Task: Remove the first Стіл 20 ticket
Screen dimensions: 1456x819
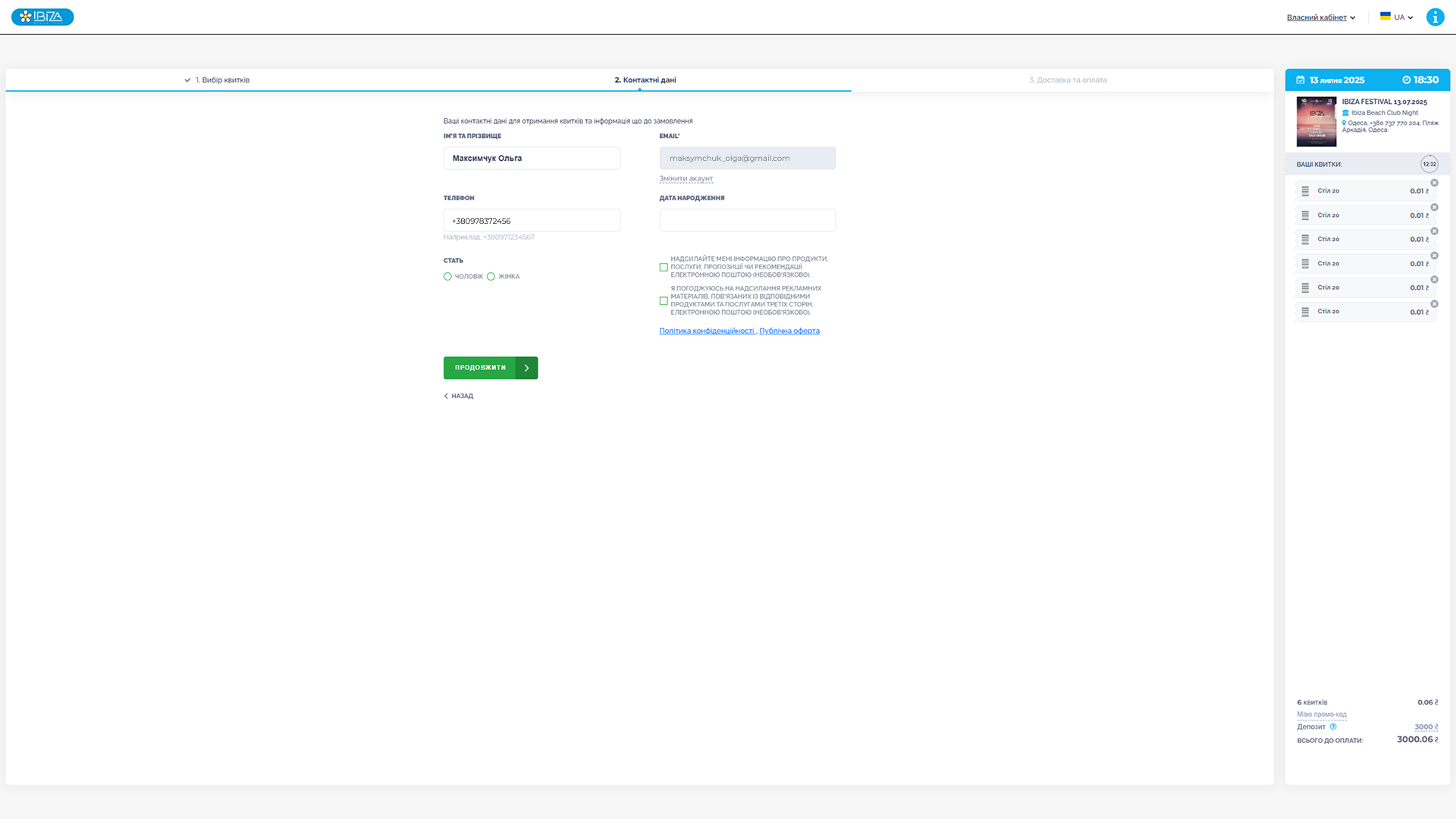Action: (1434, 183)
